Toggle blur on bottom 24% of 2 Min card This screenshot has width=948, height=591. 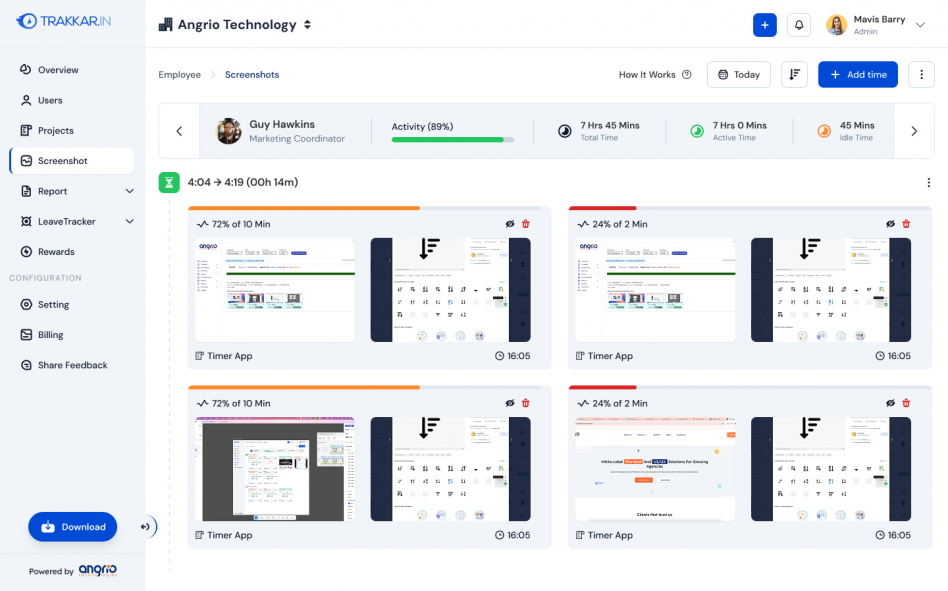point(891,403)
